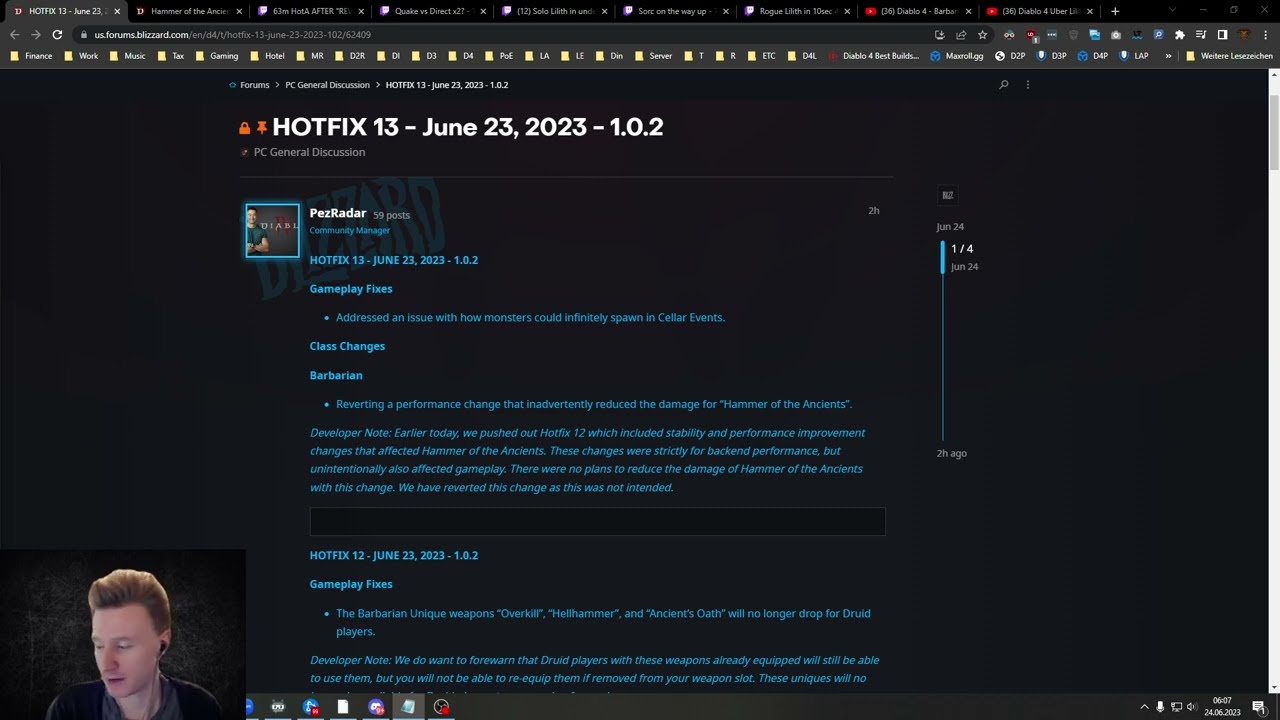Toggle the browser side panel icon
1280x720 pixels.
[x=1222, y=35]
